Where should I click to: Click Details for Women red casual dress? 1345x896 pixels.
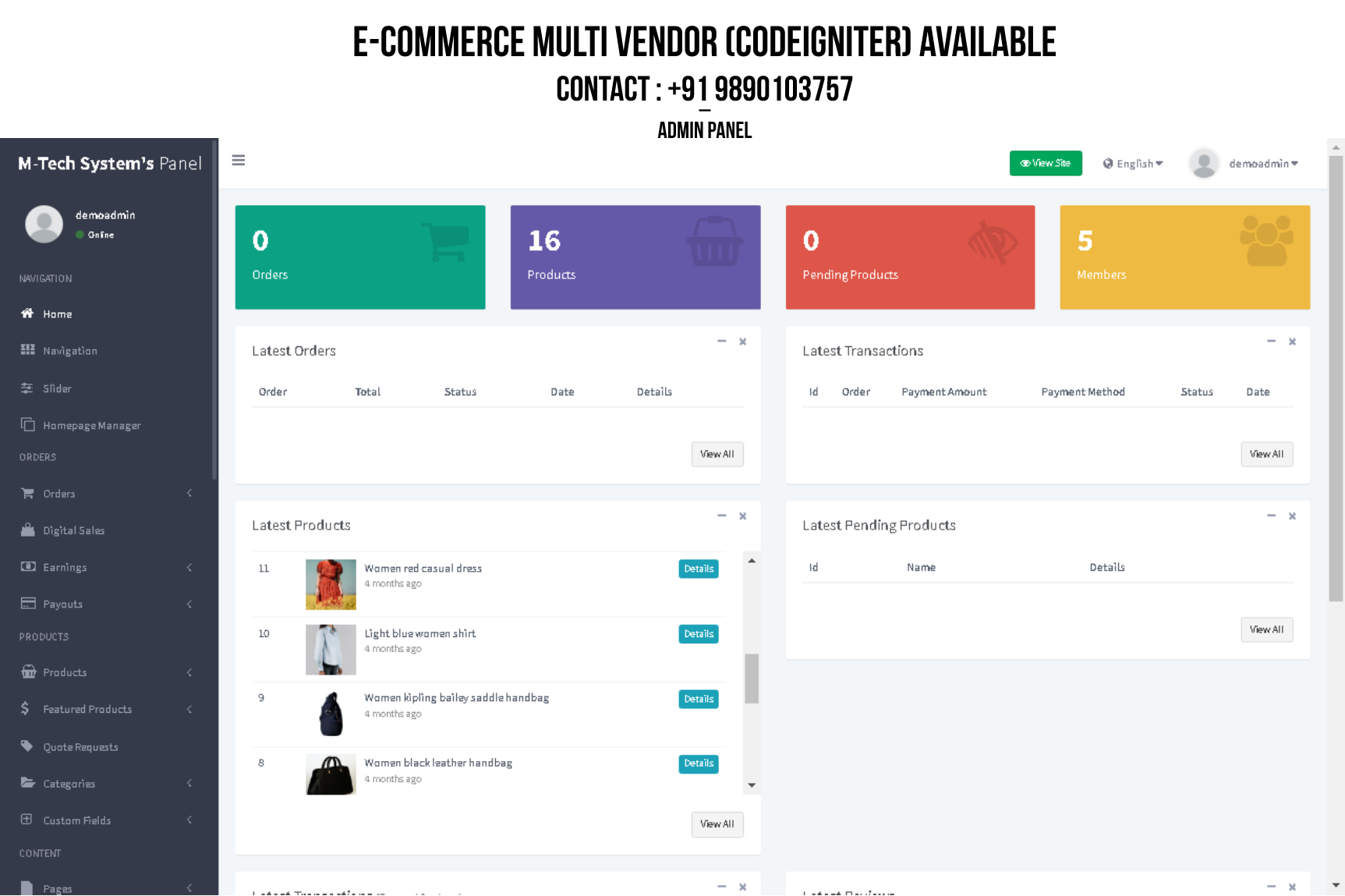tap(698, 569)
